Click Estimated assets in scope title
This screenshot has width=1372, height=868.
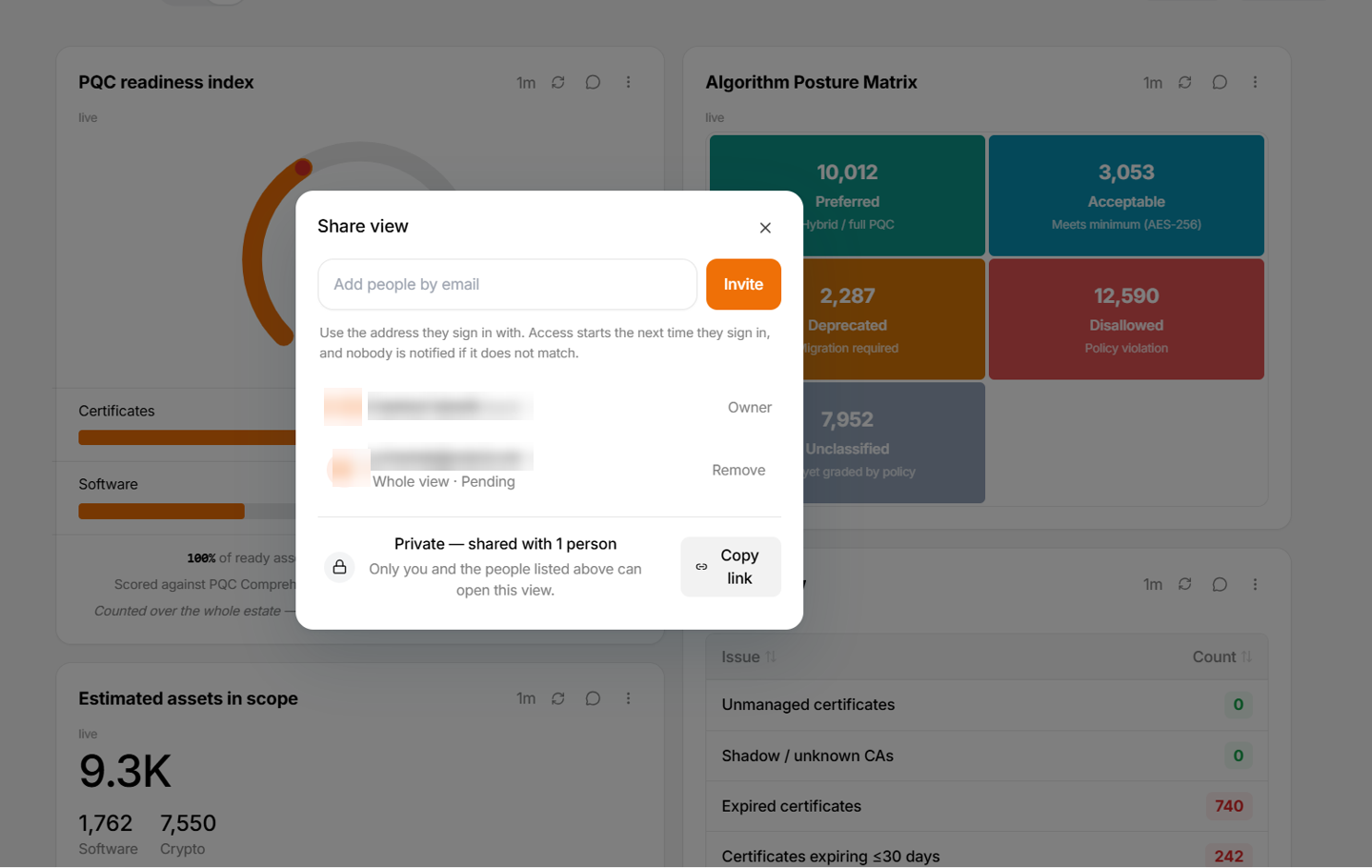point(188,698)
